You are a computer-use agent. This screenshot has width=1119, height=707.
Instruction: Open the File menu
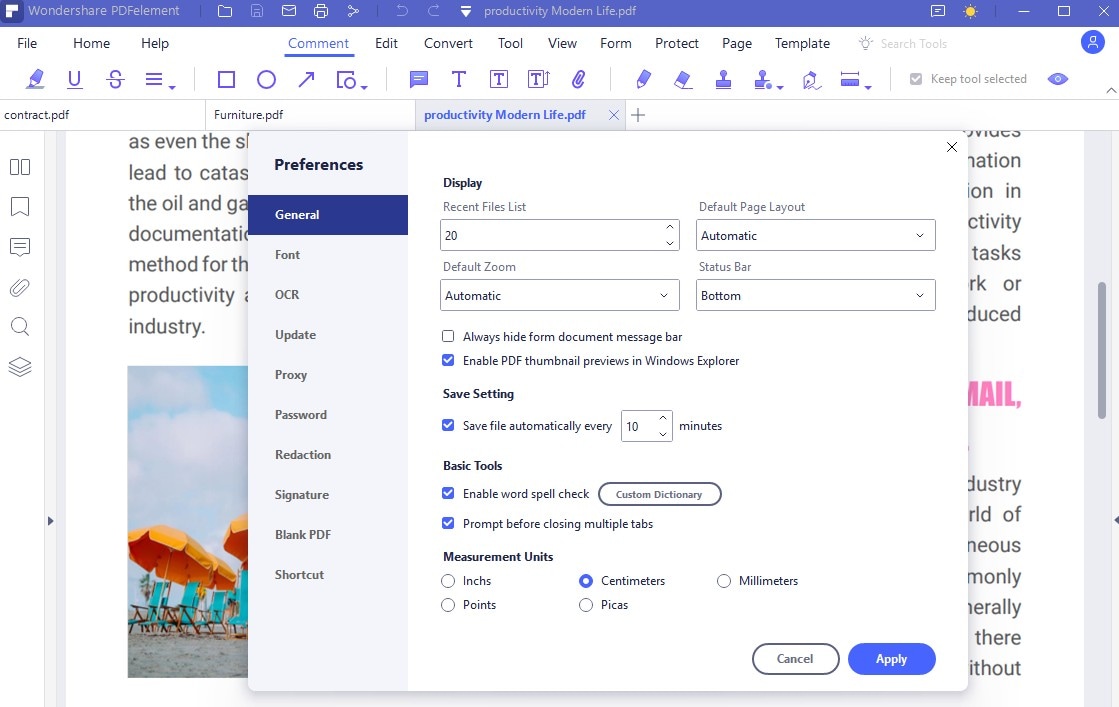(x=27, y=44)
